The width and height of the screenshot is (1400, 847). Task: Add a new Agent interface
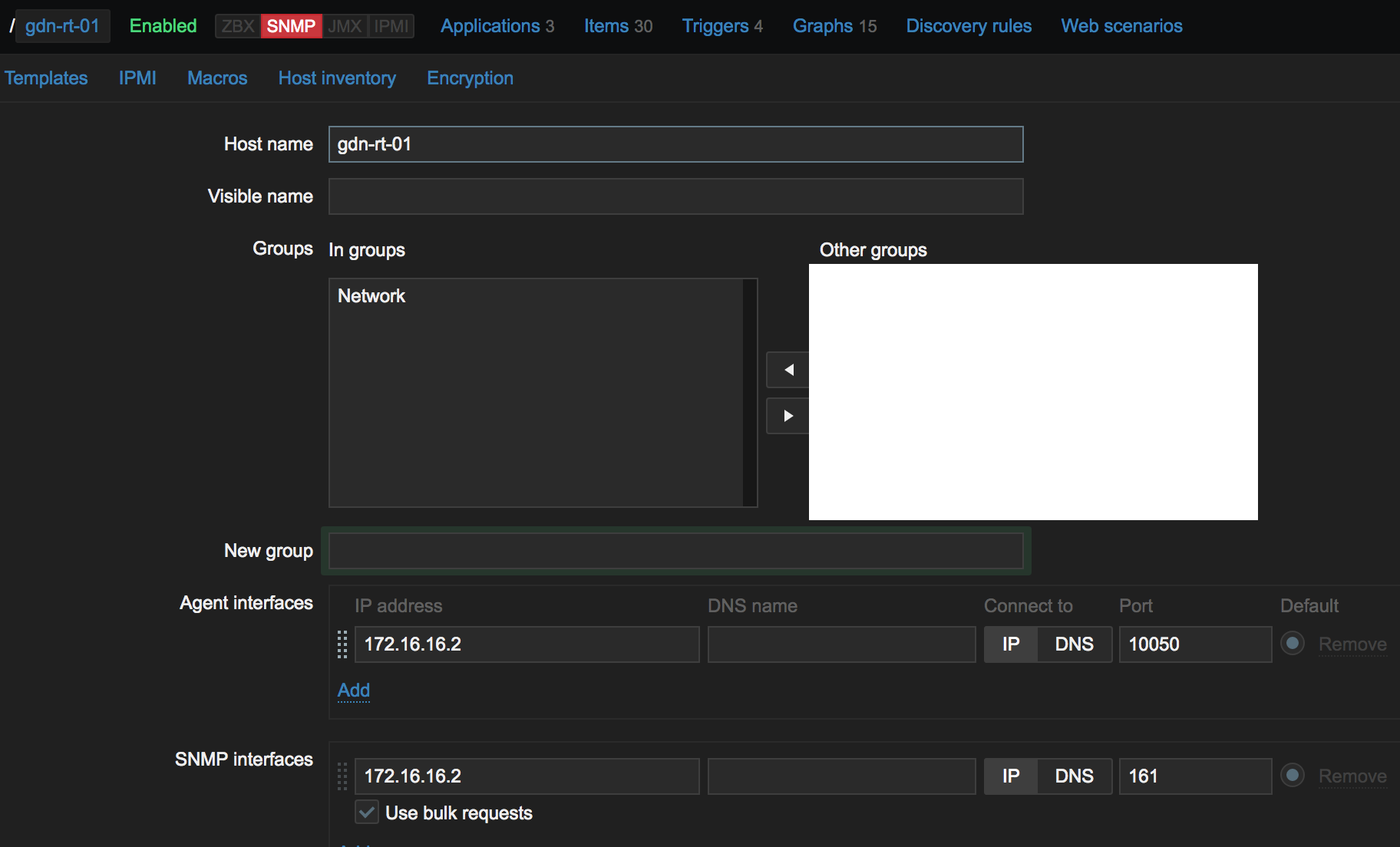[x=354, y=690]
